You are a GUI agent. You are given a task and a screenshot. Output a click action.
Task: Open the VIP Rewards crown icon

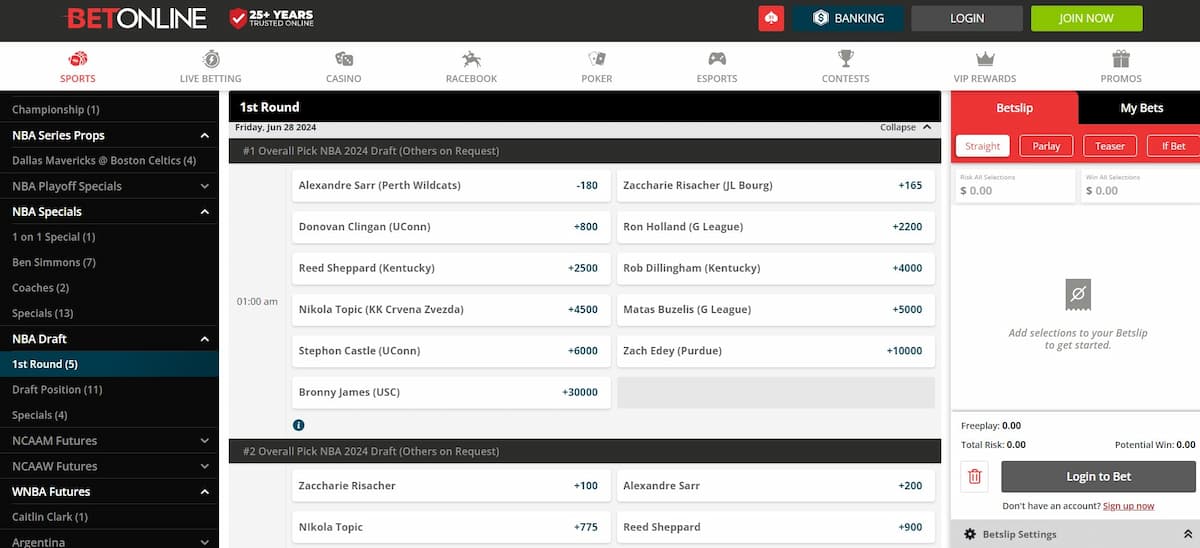click(985, 59)
